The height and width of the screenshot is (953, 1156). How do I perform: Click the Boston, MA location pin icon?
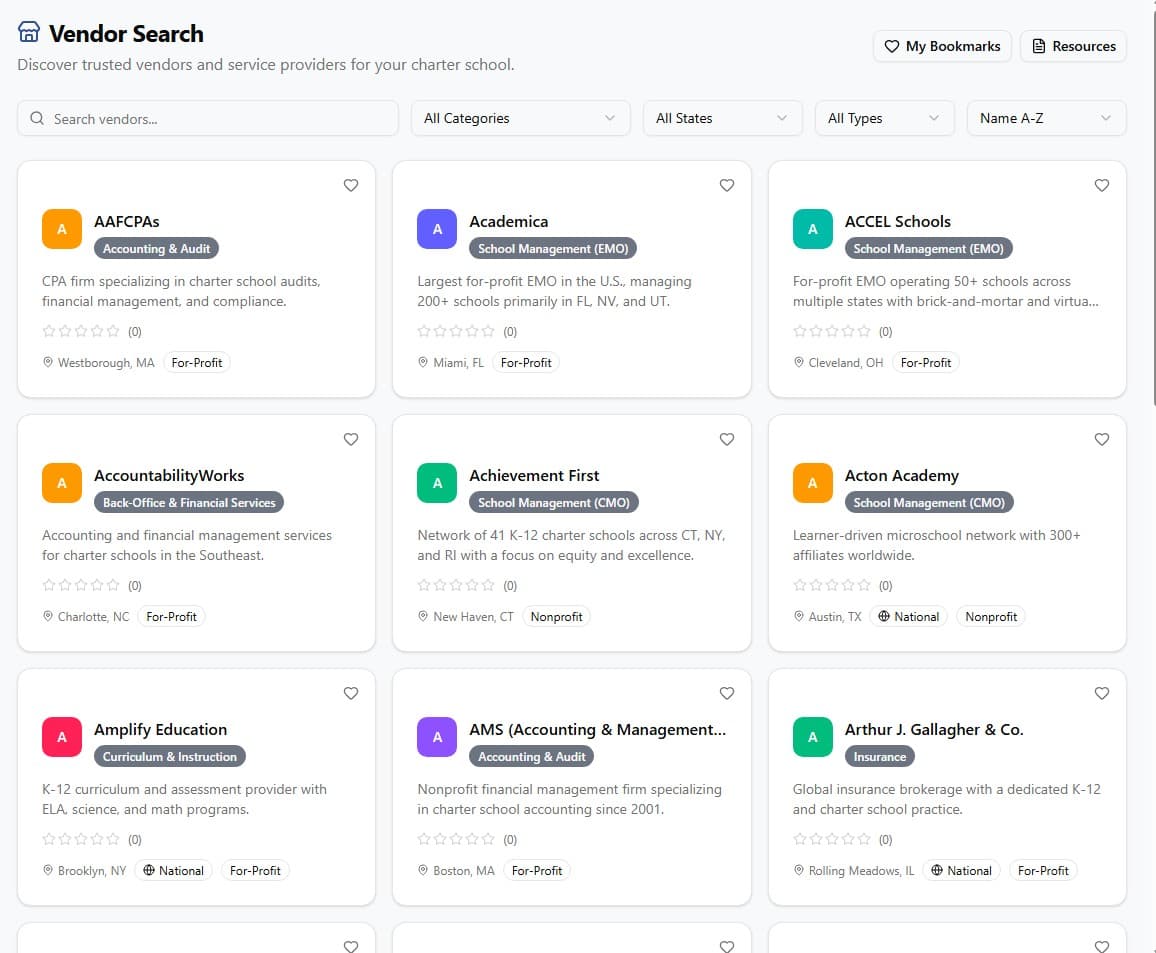[423, 870]
